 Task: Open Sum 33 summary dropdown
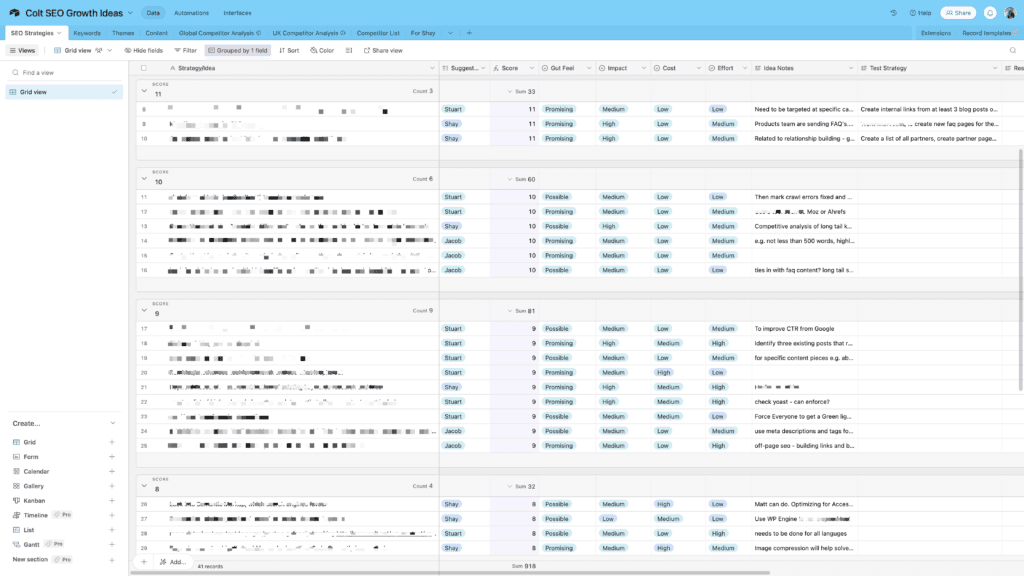coord(521,91)
